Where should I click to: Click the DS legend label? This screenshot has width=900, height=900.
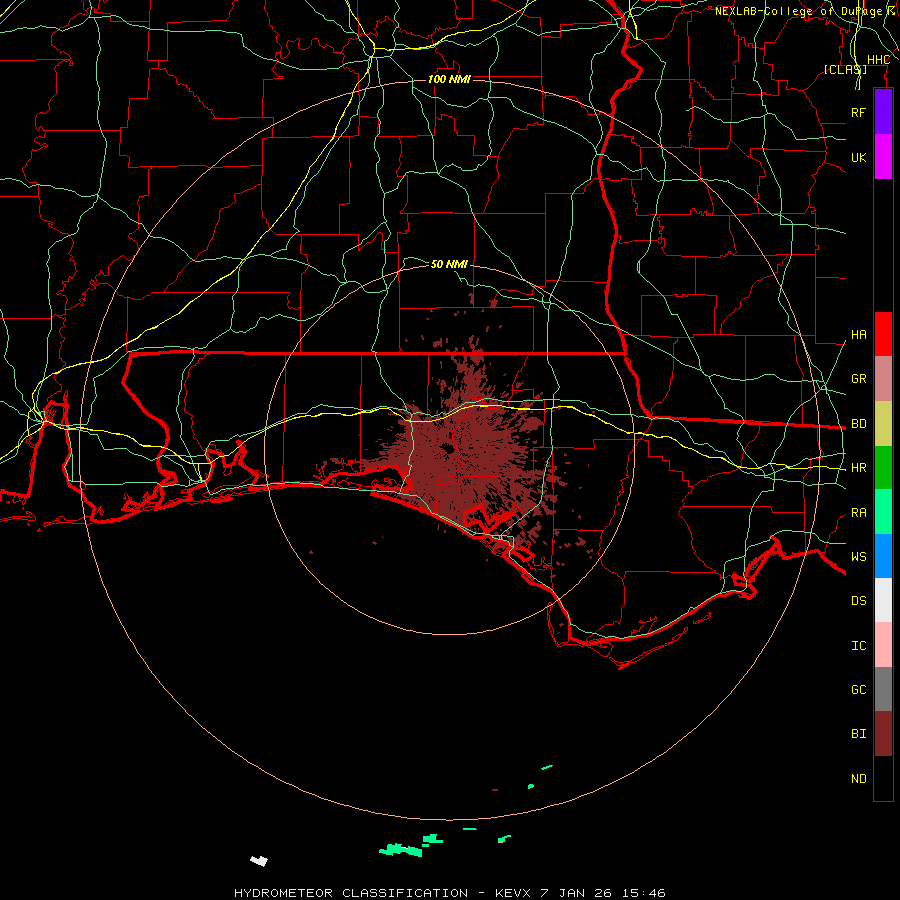coord(859,601)
